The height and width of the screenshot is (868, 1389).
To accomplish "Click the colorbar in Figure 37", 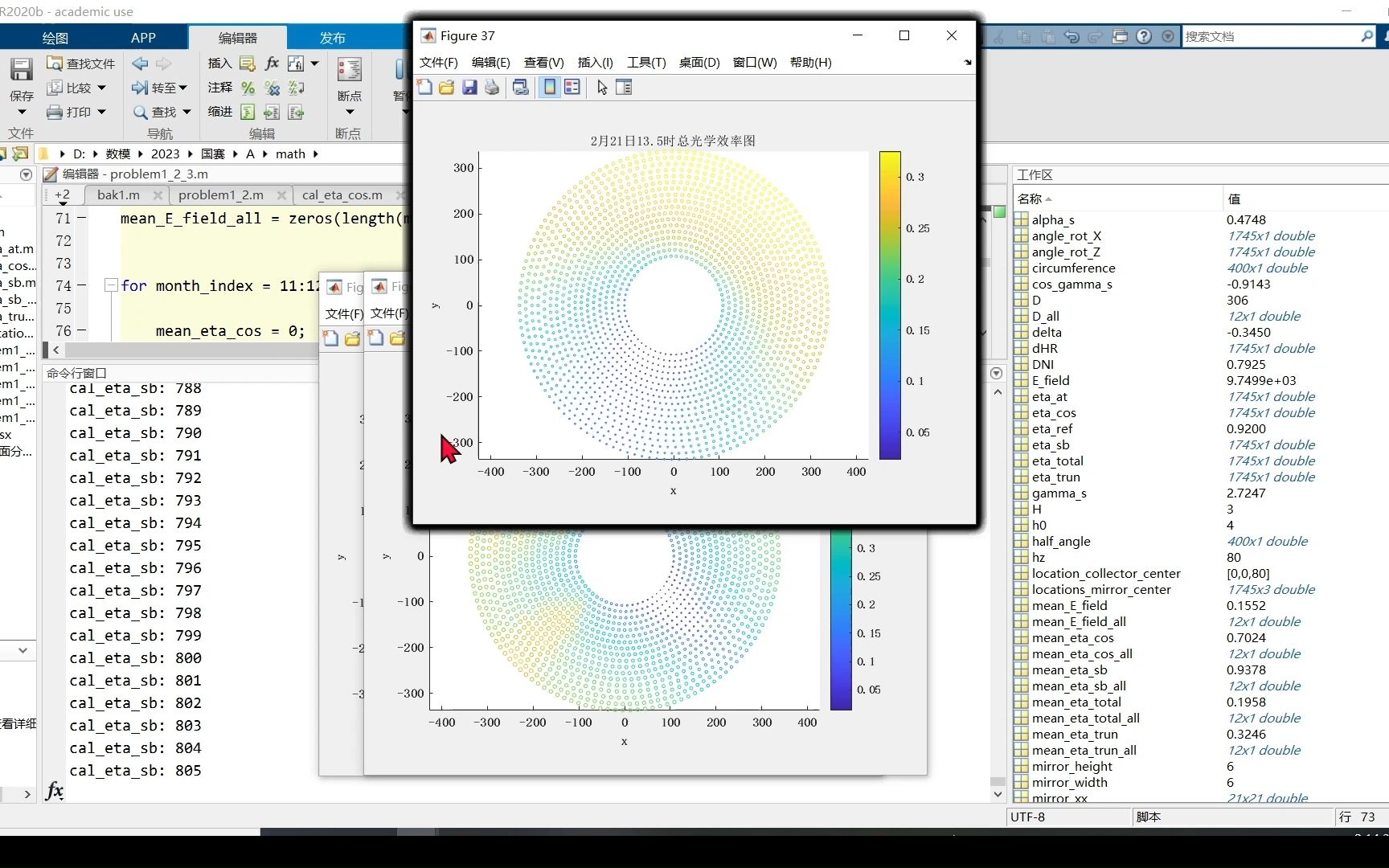I will 890,305.
